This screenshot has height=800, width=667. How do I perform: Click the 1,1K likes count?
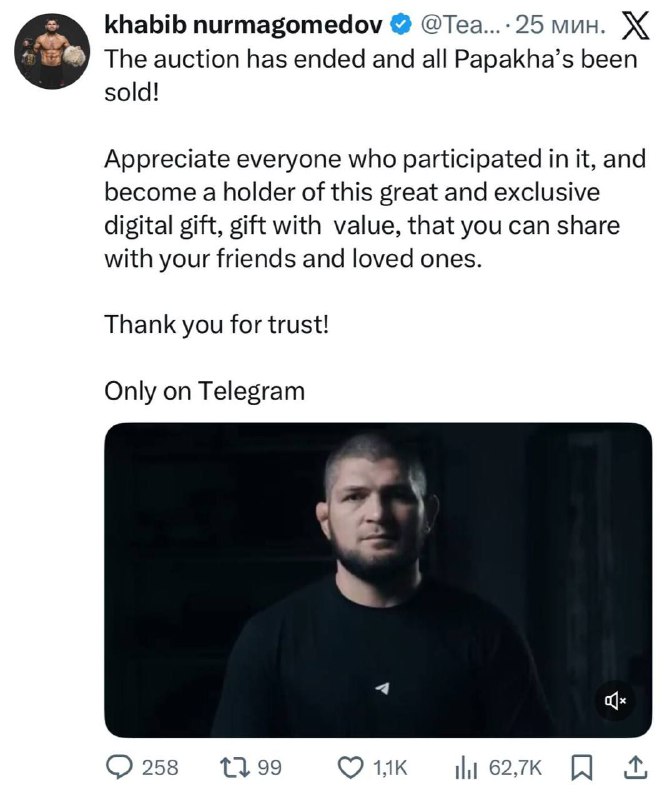(x=390, y=767)
